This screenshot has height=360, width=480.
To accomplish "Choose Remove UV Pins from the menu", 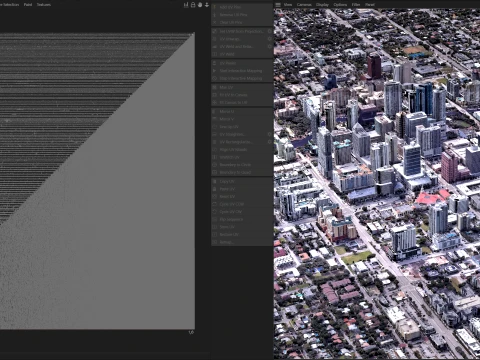I will (x=242, y=15).
